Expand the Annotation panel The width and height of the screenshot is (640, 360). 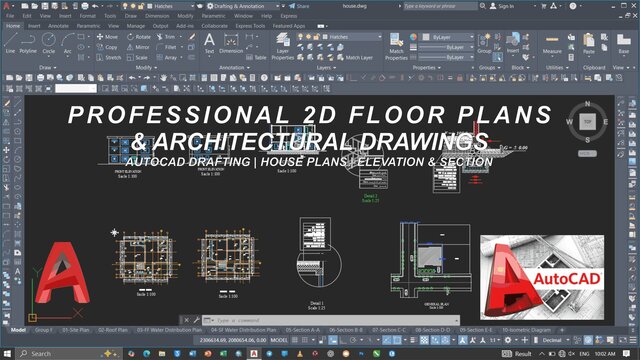(x=235, y=67)
